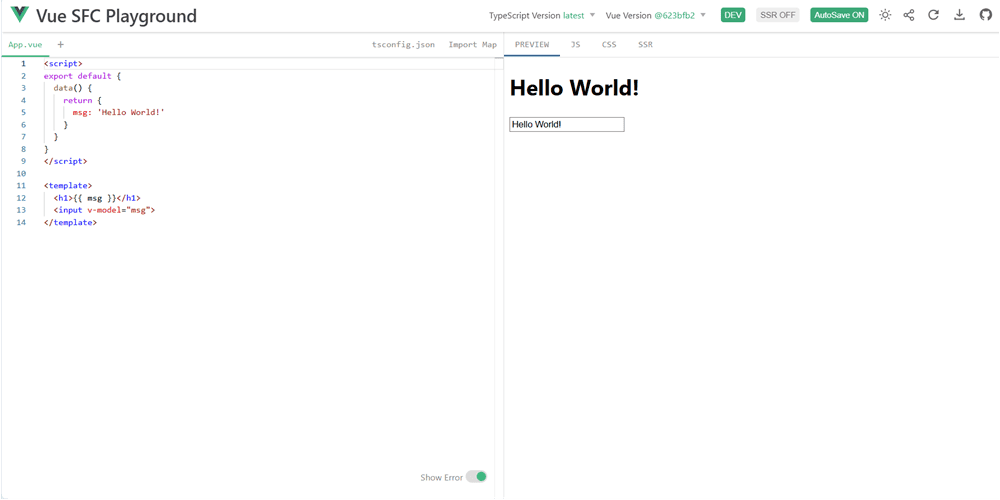Screen dimensions: 1000x500
Task: Toggle the Show Error switch
Action: click(x=476, y=477)
